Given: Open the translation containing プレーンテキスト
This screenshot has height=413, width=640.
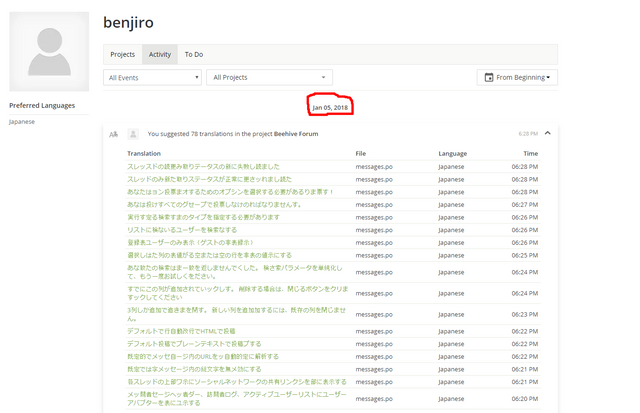Looking at the screenshot, I should point(194,344).
